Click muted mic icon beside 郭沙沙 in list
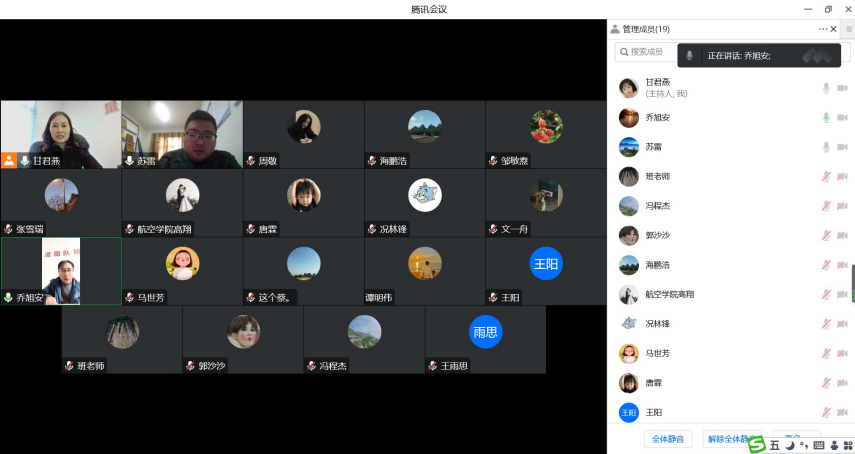 (x=826, y=236)
